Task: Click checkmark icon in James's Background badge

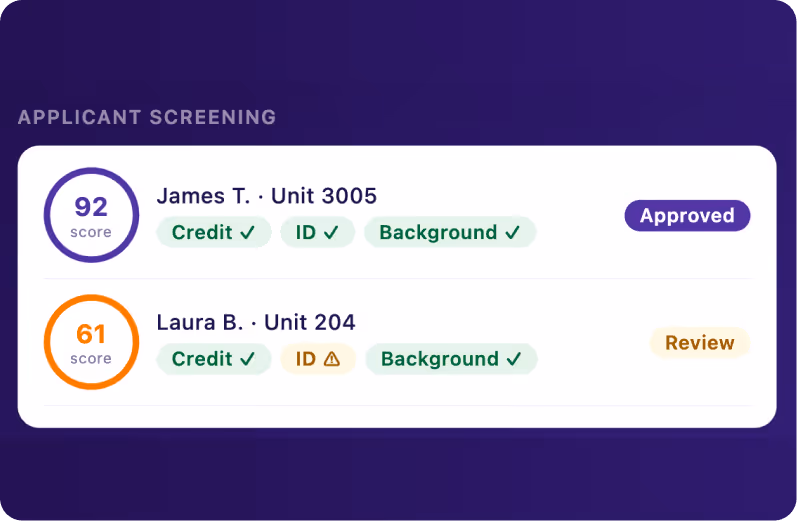Action: pos(512,232)
